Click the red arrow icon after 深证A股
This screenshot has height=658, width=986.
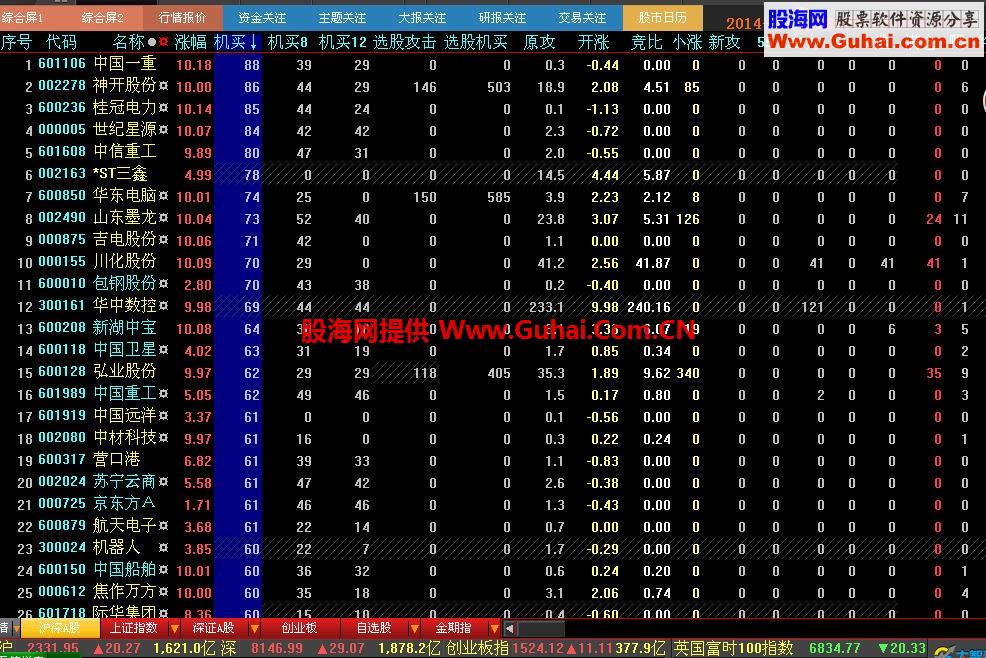pyautogui.click(x=255, y=630)
